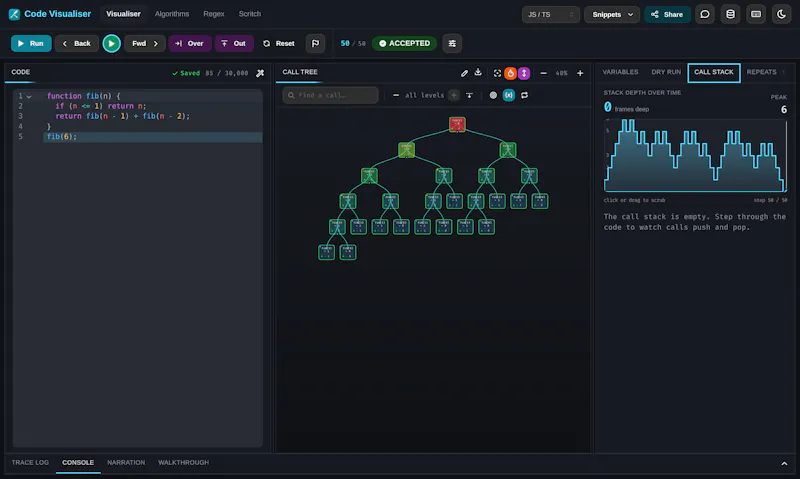Open the Walkthrough tab

183,463
